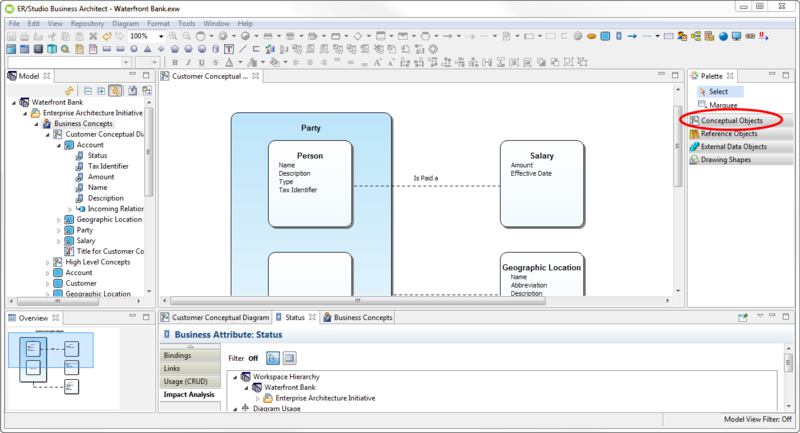Expand the Party tree node
The width and height of the screenshot is (800, 433).
tap(59, 231)
